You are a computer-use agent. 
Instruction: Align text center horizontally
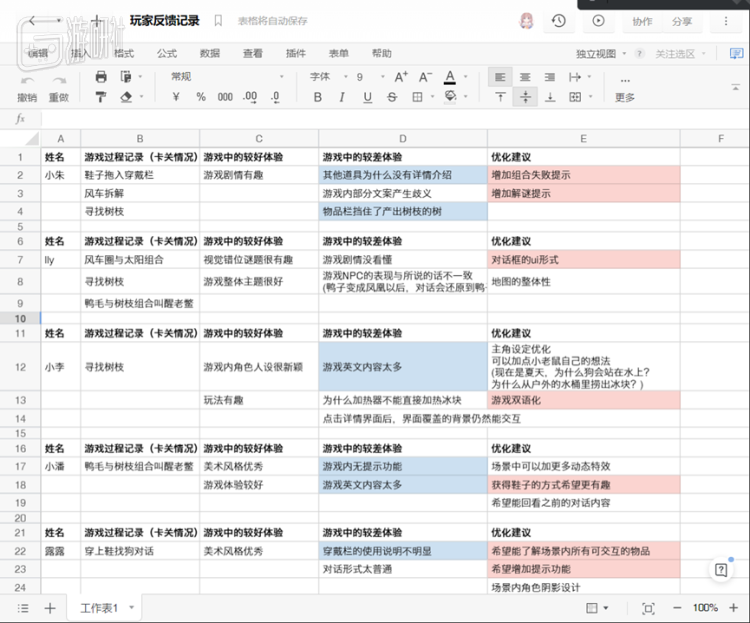click(x=525, y=77)
